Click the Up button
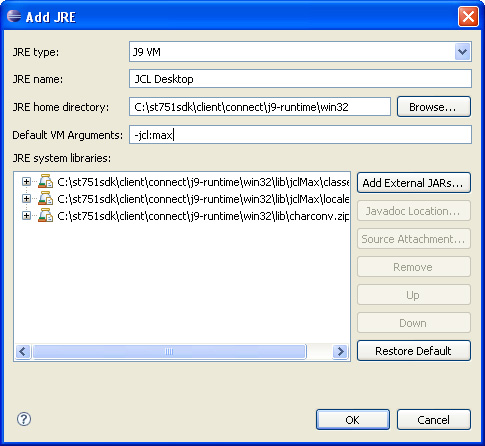 (x=414, y=295)
